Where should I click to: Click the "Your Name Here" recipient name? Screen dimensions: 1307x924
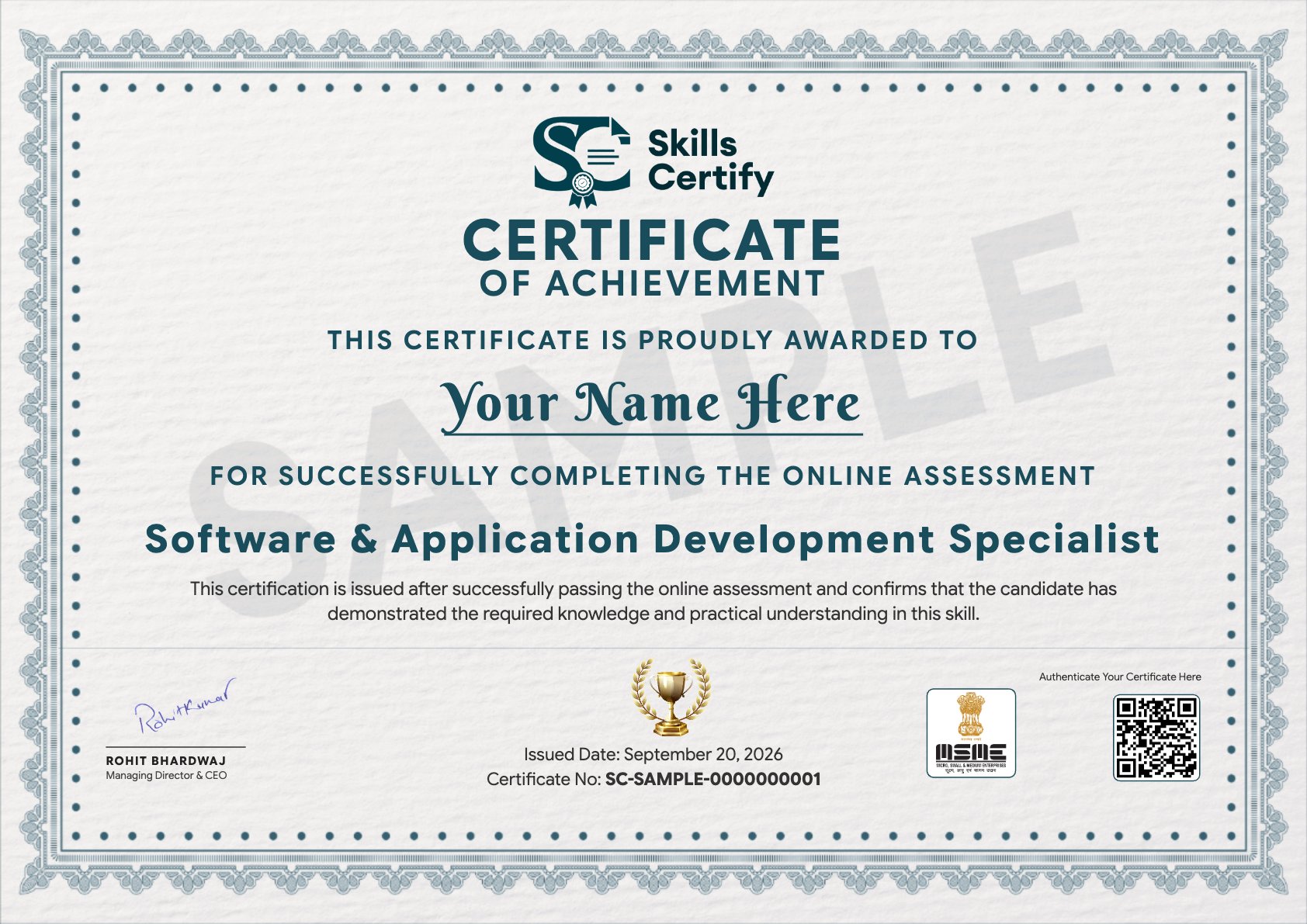tap(652, 403)
